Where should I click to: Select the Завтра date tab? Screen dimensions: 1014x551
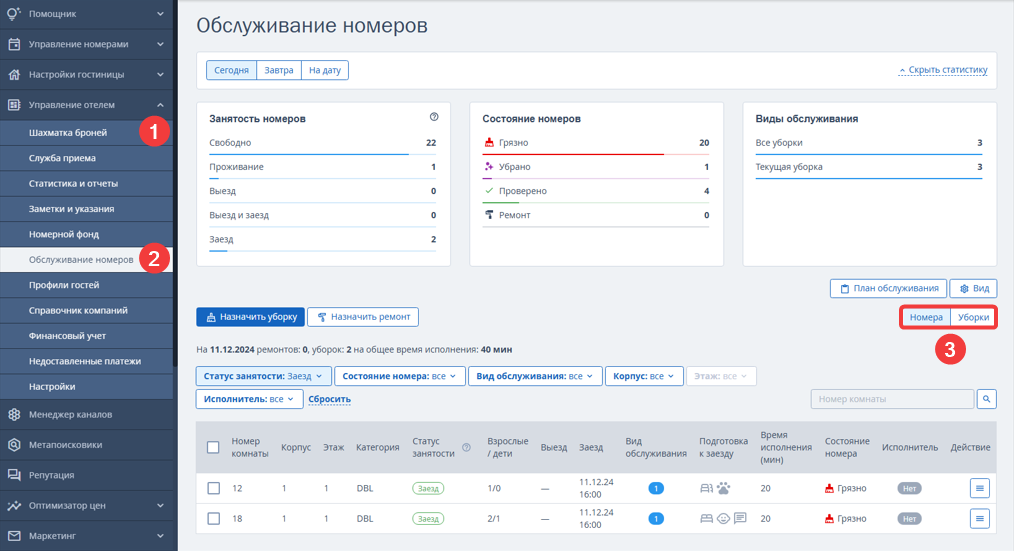coord(279,70)
